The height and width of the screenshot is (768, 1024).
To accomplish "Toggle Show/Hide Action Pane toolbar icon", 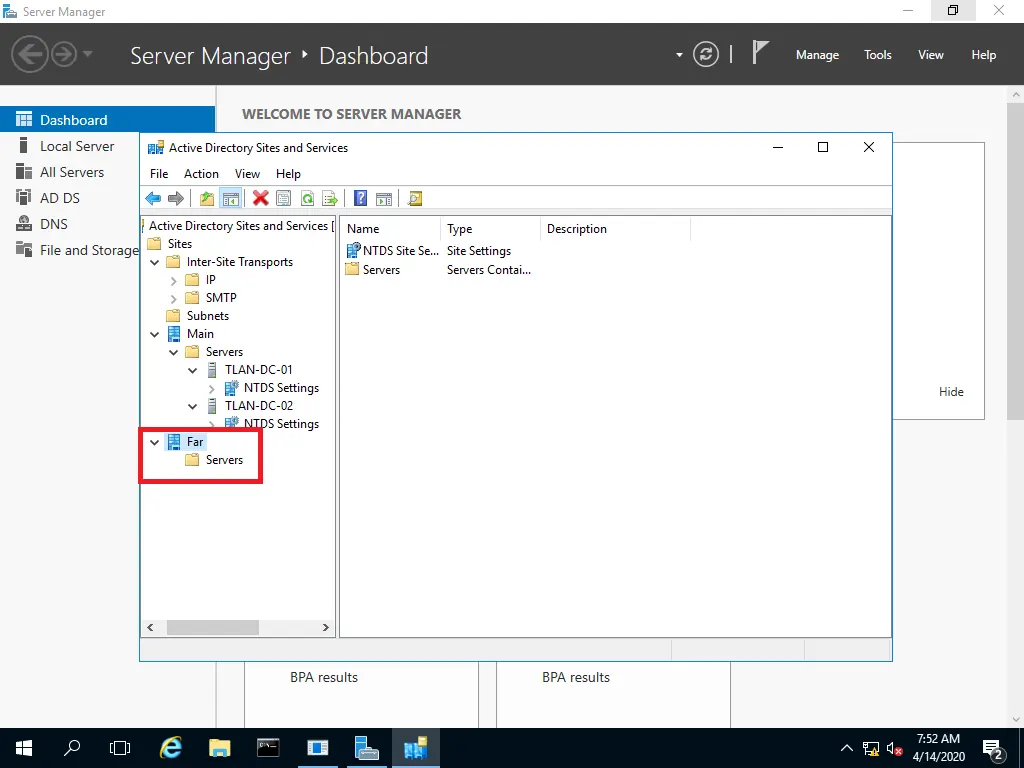I will coord(384,199).
